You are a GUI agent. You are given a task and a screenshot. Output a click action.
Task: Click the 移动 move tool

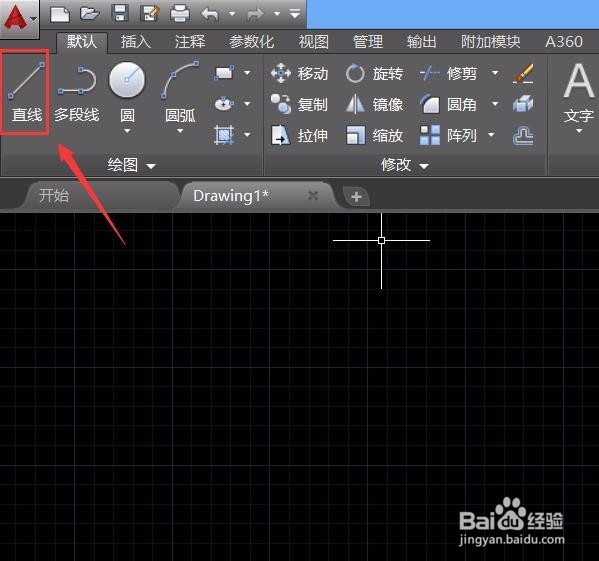[x=300, y=73]
